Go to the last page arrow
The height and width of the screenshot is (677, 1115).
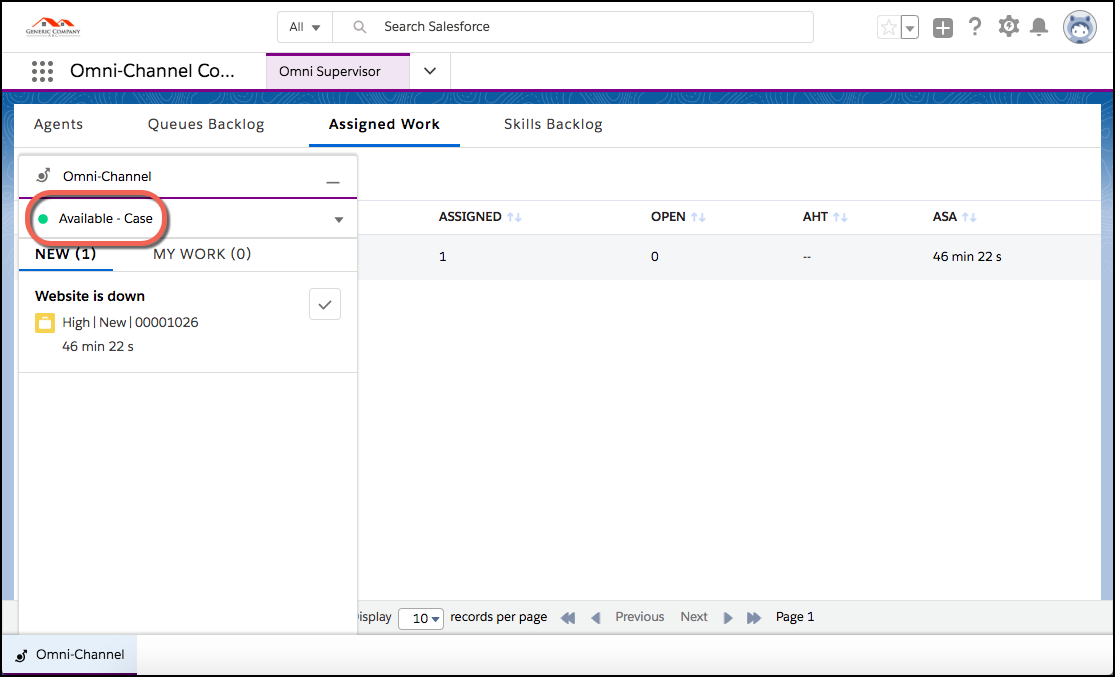pyautogui.click(x=754, y=617)
